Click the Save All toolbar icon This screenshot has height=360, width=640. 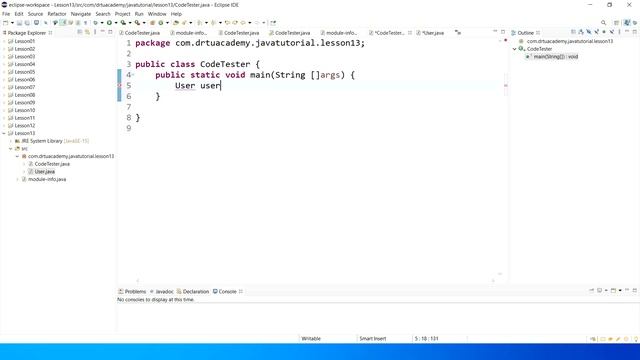pyautogui.click(x=27, y=23)
